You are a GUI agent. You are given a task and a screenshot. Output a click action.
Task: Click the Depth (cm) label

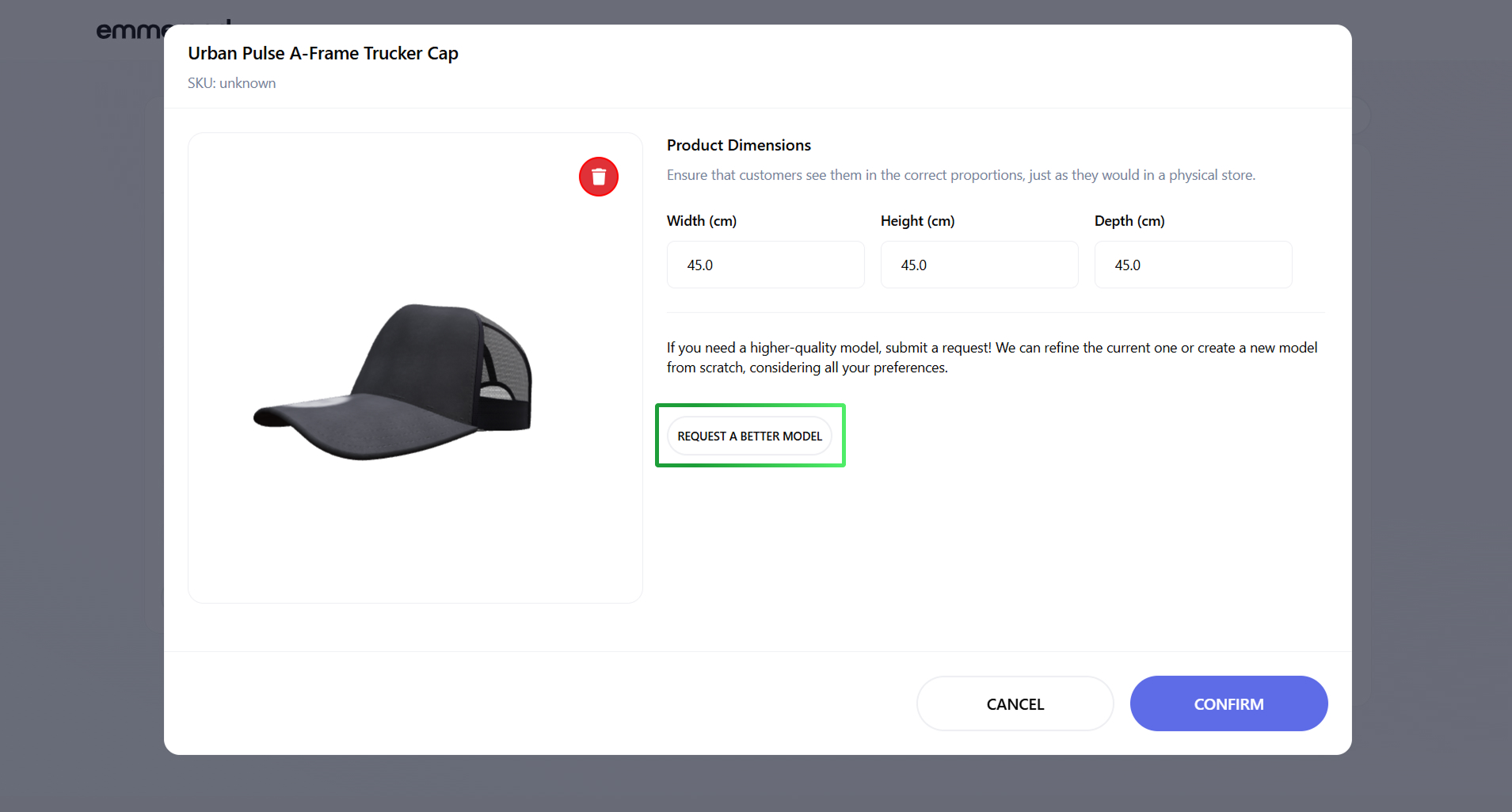(1129, 221)
